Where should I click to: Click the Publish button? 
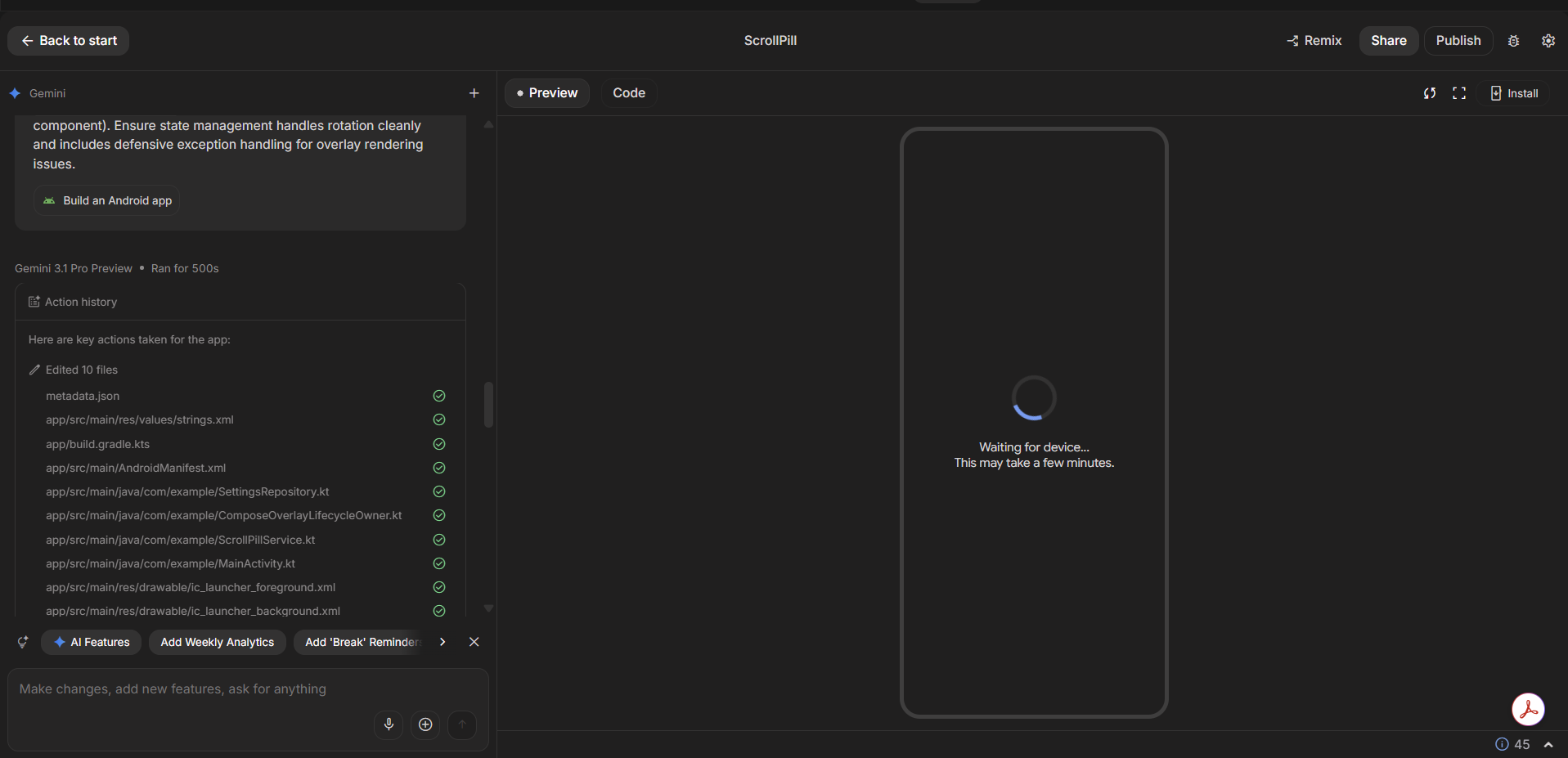(1458, 41)
